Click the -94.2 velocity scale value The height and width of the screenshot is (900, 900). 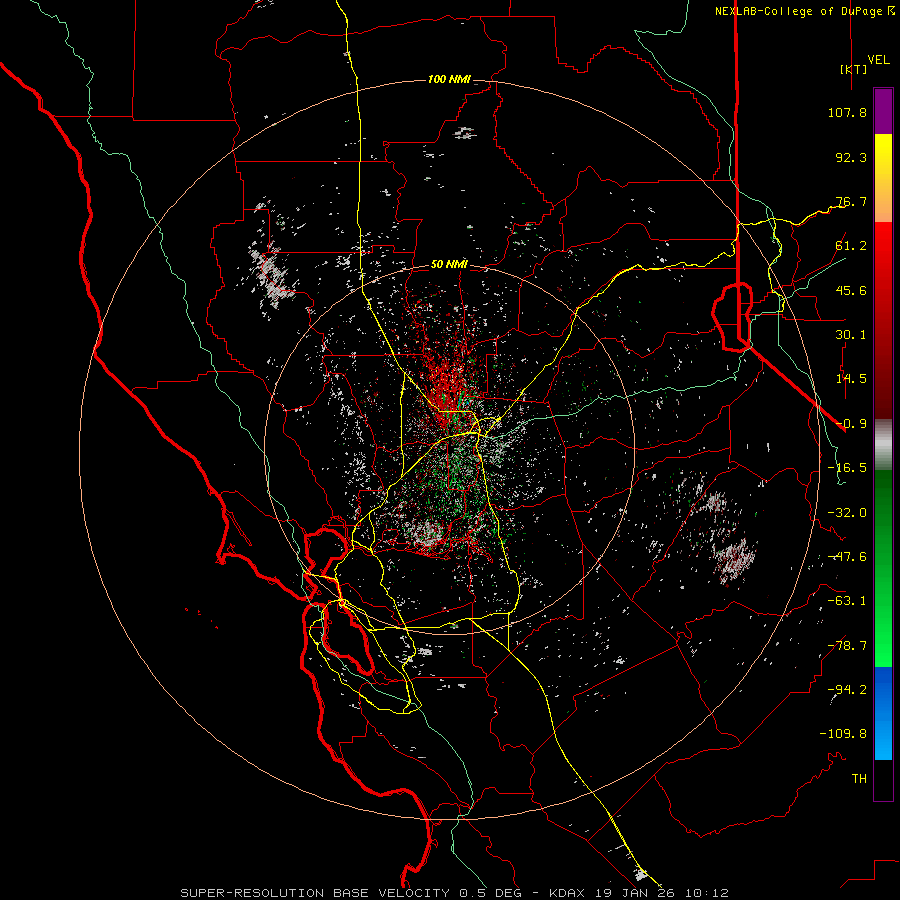(x=847, y=690)
